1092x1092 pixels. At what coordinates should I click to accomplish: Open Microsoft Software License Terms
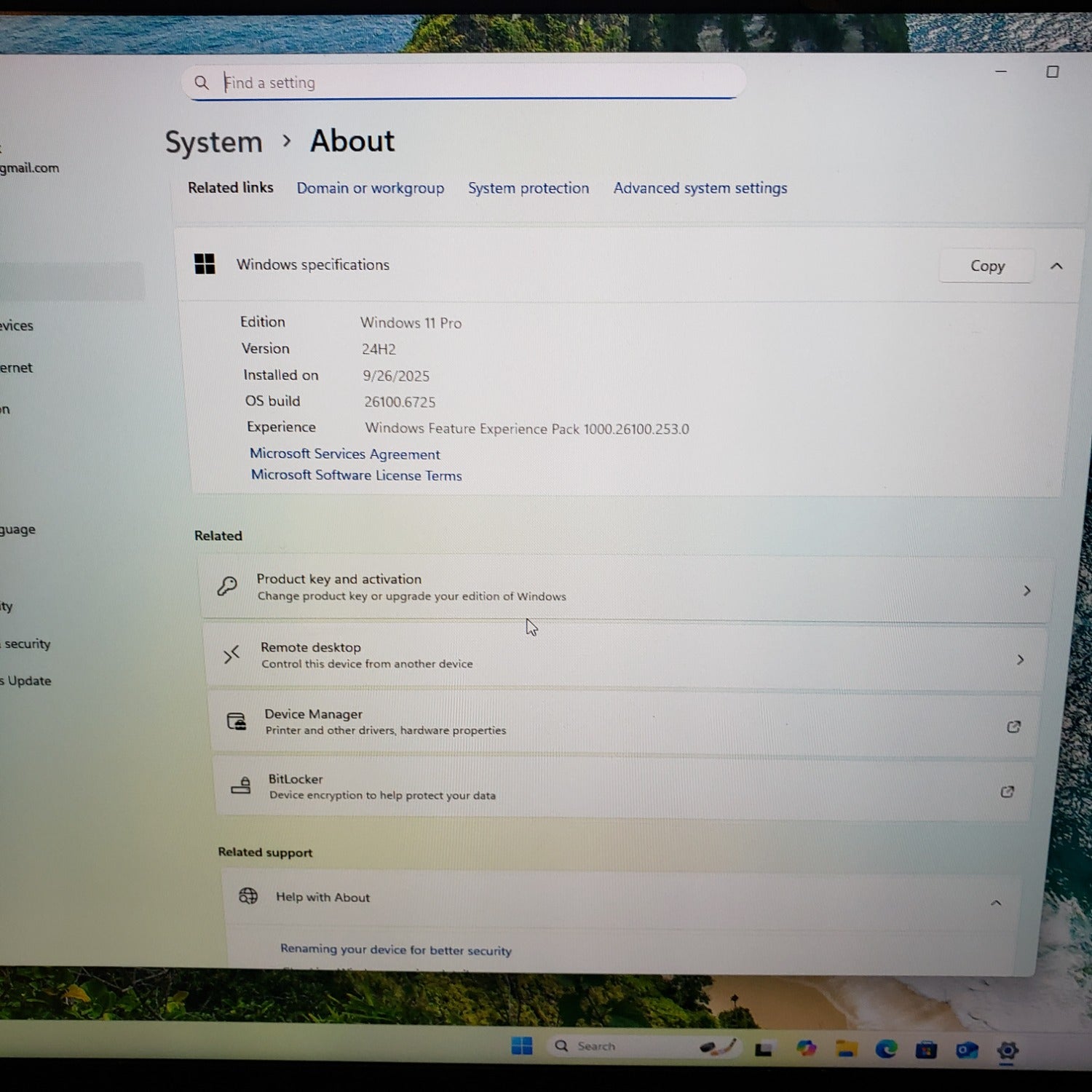coord(357,475)
